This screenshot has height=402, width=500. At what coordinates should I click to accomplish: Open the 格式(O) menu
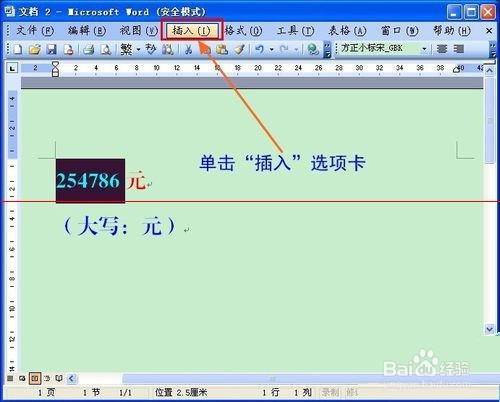click(x=243, y=31)
